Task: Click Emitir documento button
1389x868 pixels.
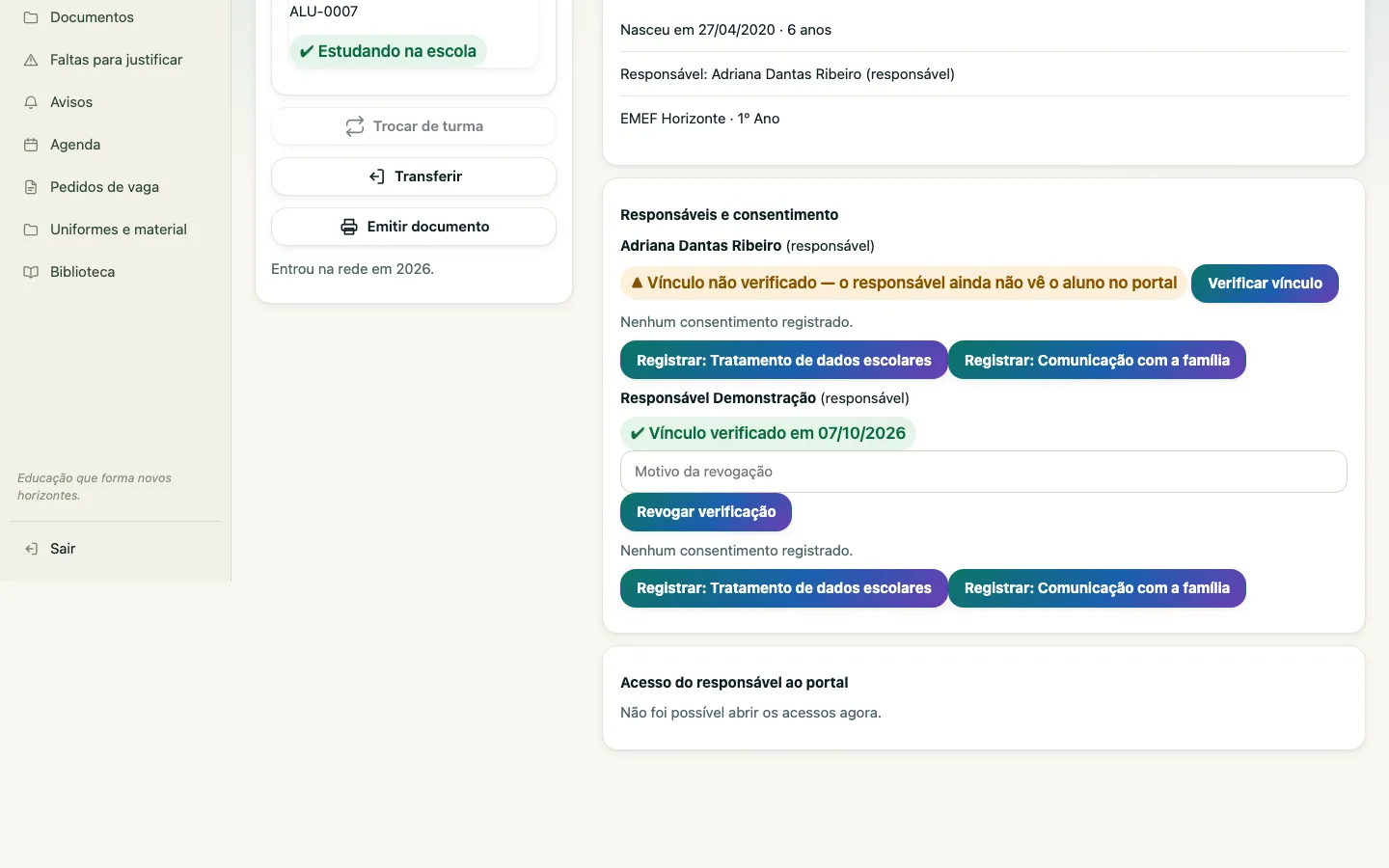Action: pyautogui.click(x=414, y=227)
